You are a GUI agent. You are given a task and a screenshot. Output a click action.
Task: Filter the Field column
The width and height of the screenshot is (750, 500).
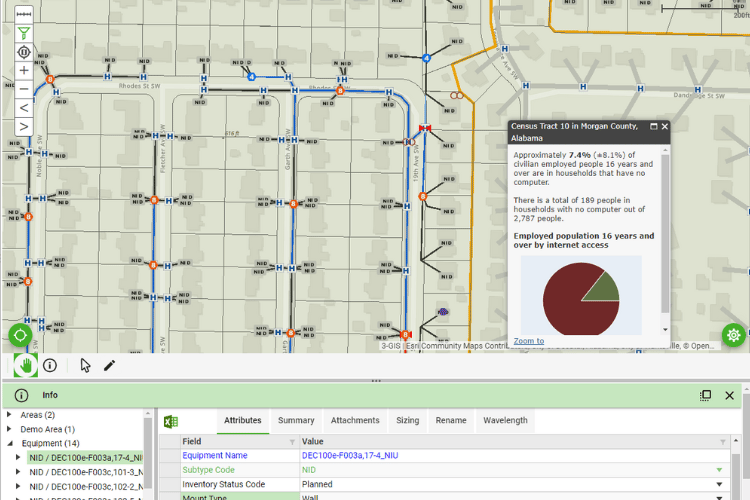[292, 442]
